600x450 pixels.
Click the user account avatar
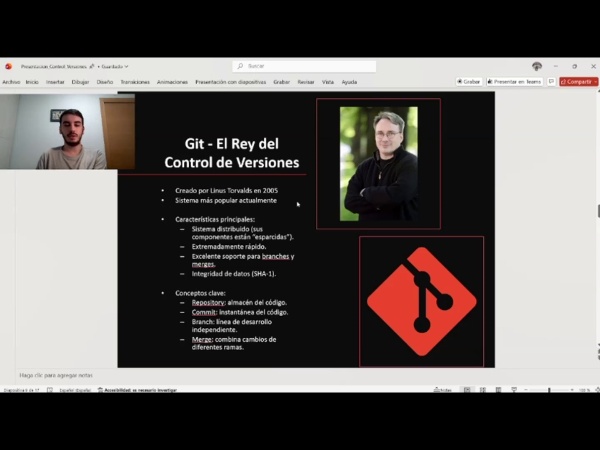tap(537, 66)
